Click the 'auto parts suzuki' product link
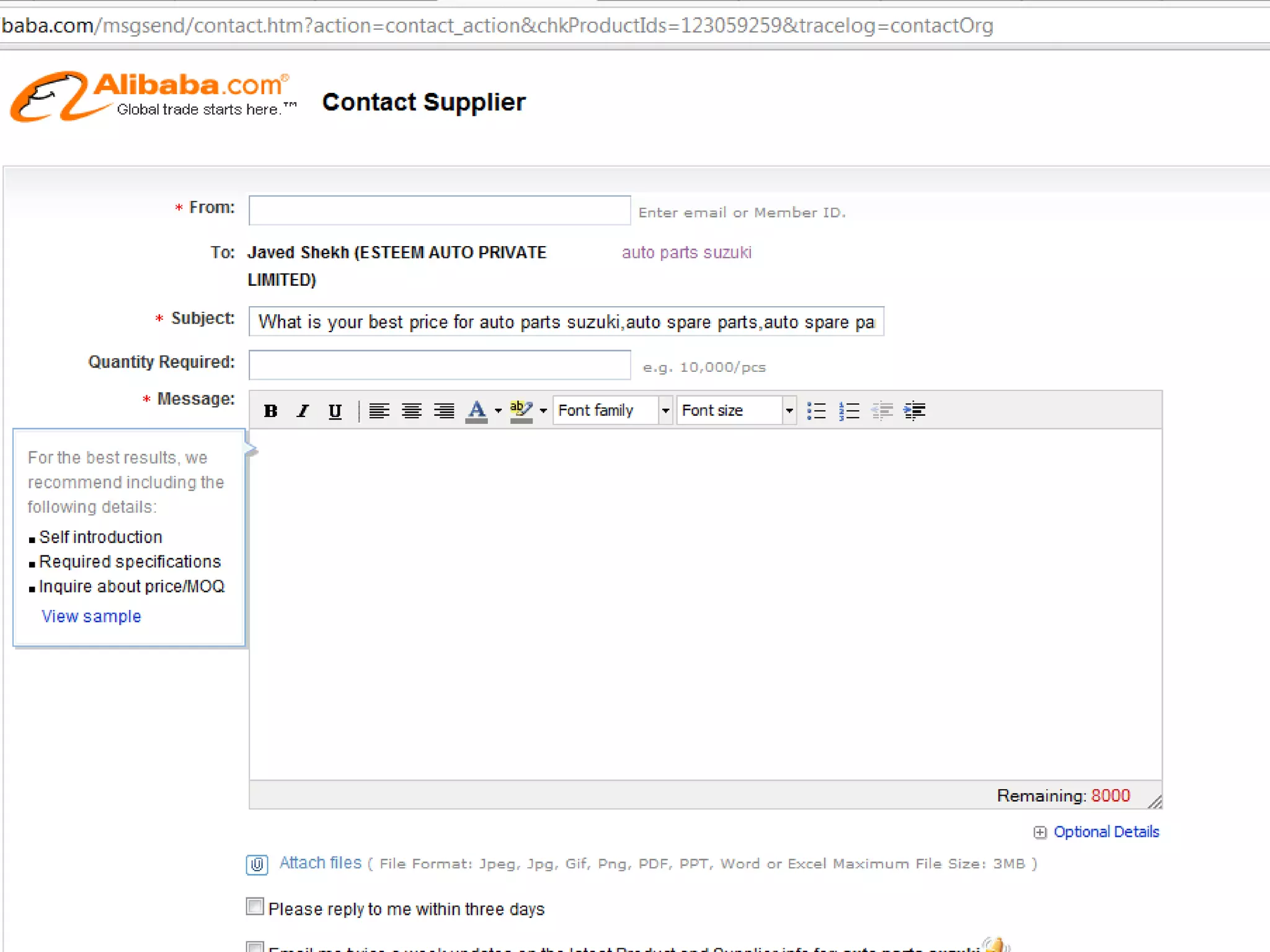The image size is (1270, 952). click(686, 252)
